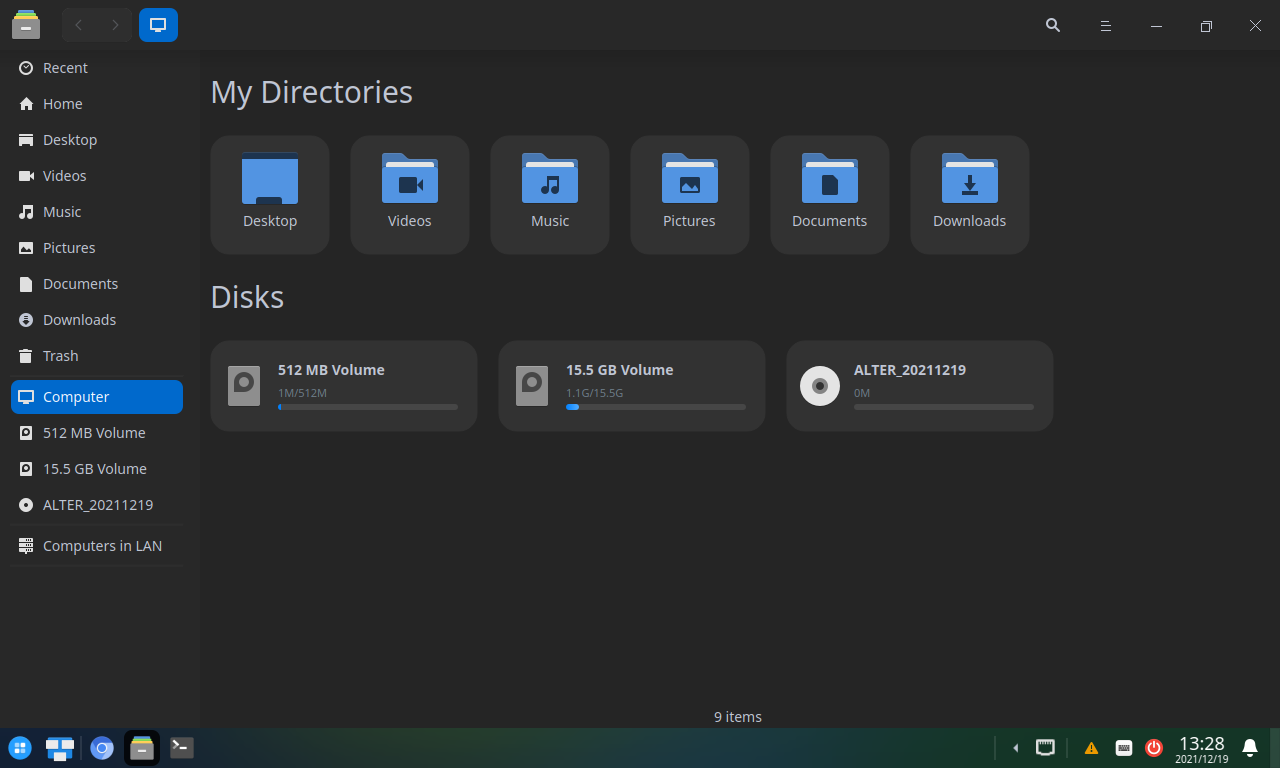
Task: Open the clock showing 13:28
Action: coord(1202,748)
